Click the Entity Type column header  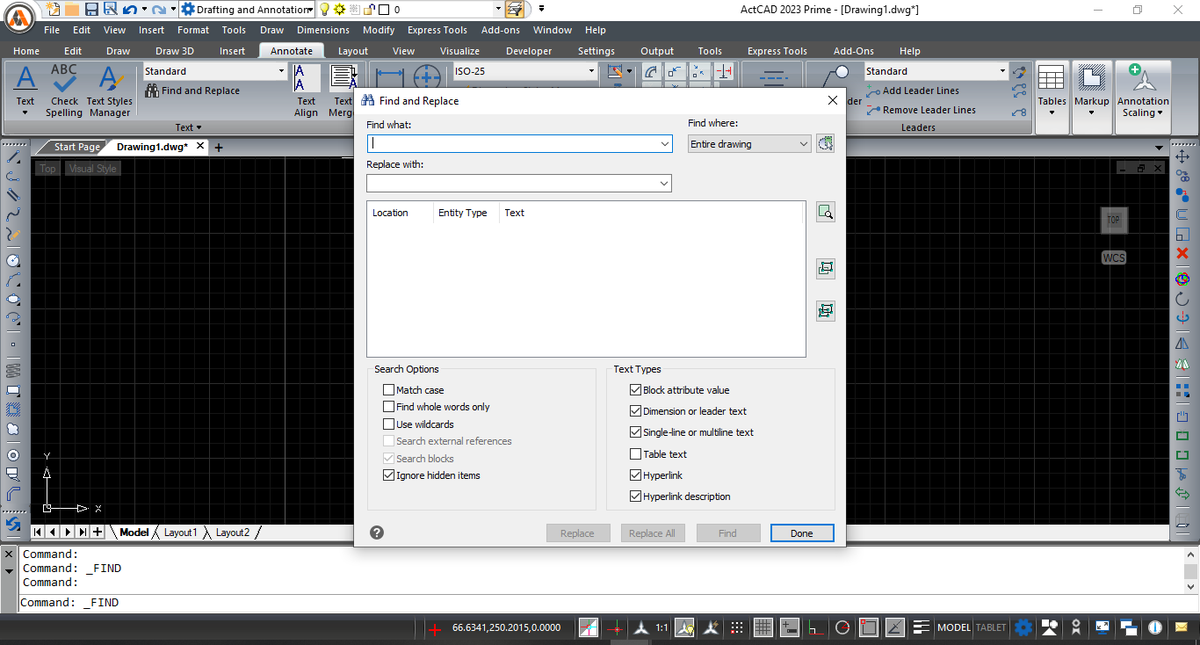click(462, 213)
